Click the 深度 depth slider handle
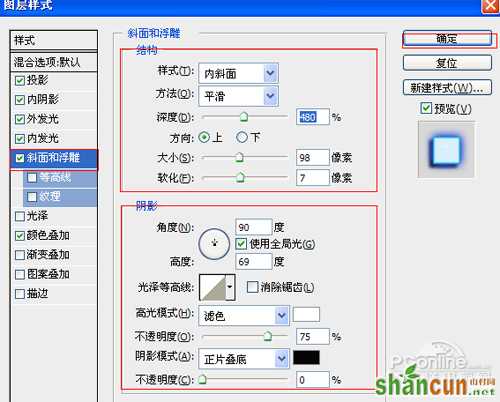 coord(244,116)
